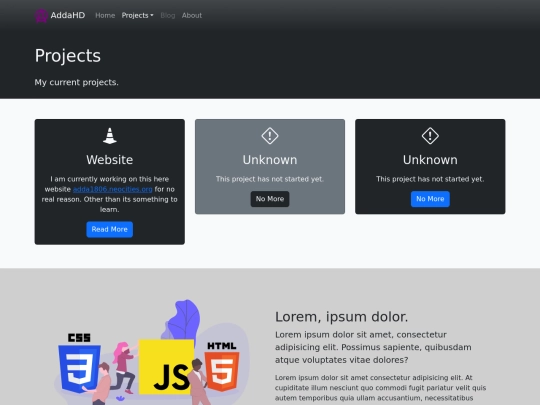
Task: Click the Website card heading
Action: tap(110, 160)
